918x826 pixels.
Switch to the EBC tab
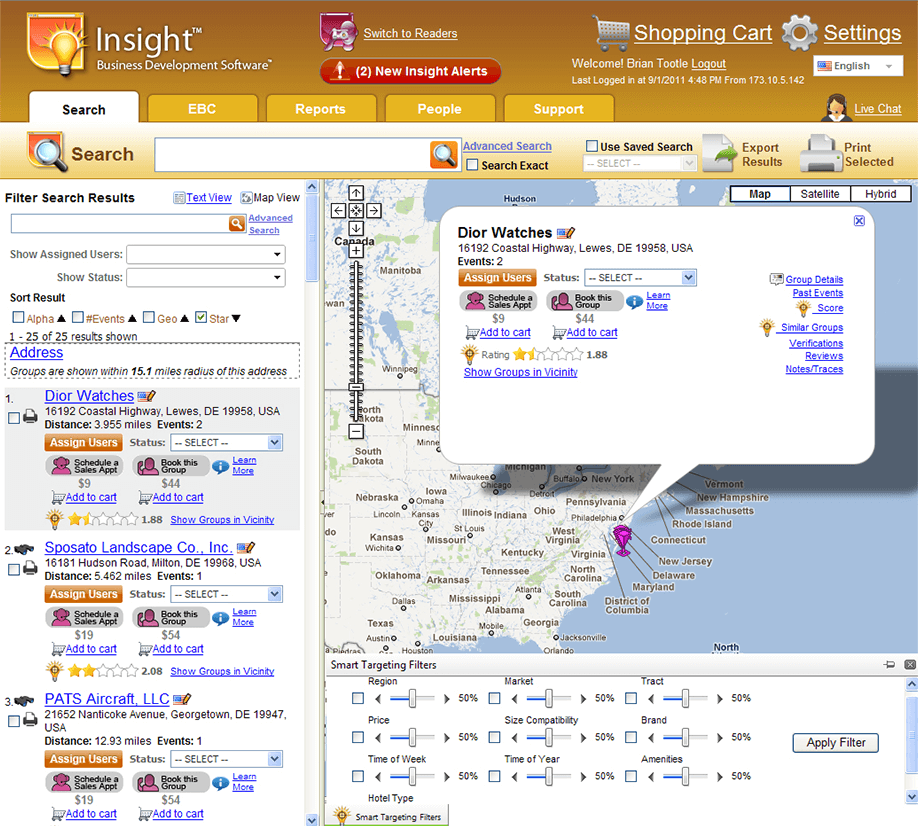coord(203,109)
